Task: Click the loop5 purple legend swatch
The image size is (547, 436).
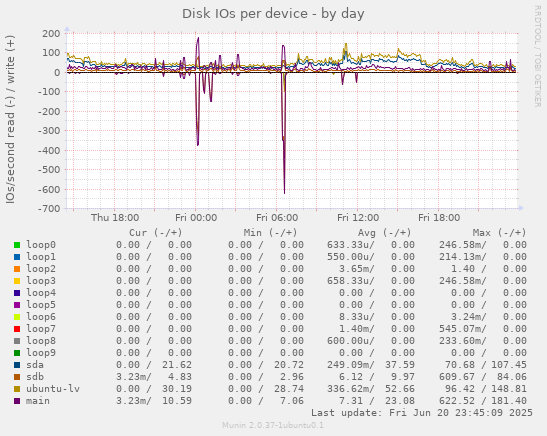Action: point(17,305)
